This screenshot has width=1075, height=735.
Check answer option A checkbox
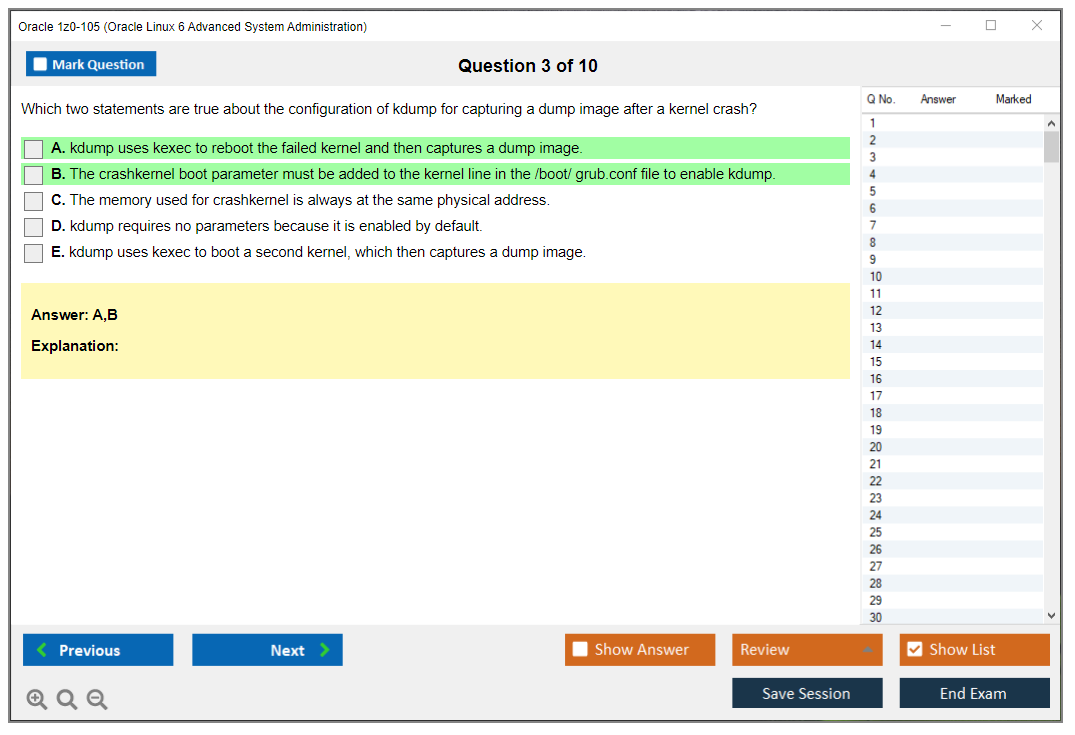pyautogui.click(x=32, y=149)
